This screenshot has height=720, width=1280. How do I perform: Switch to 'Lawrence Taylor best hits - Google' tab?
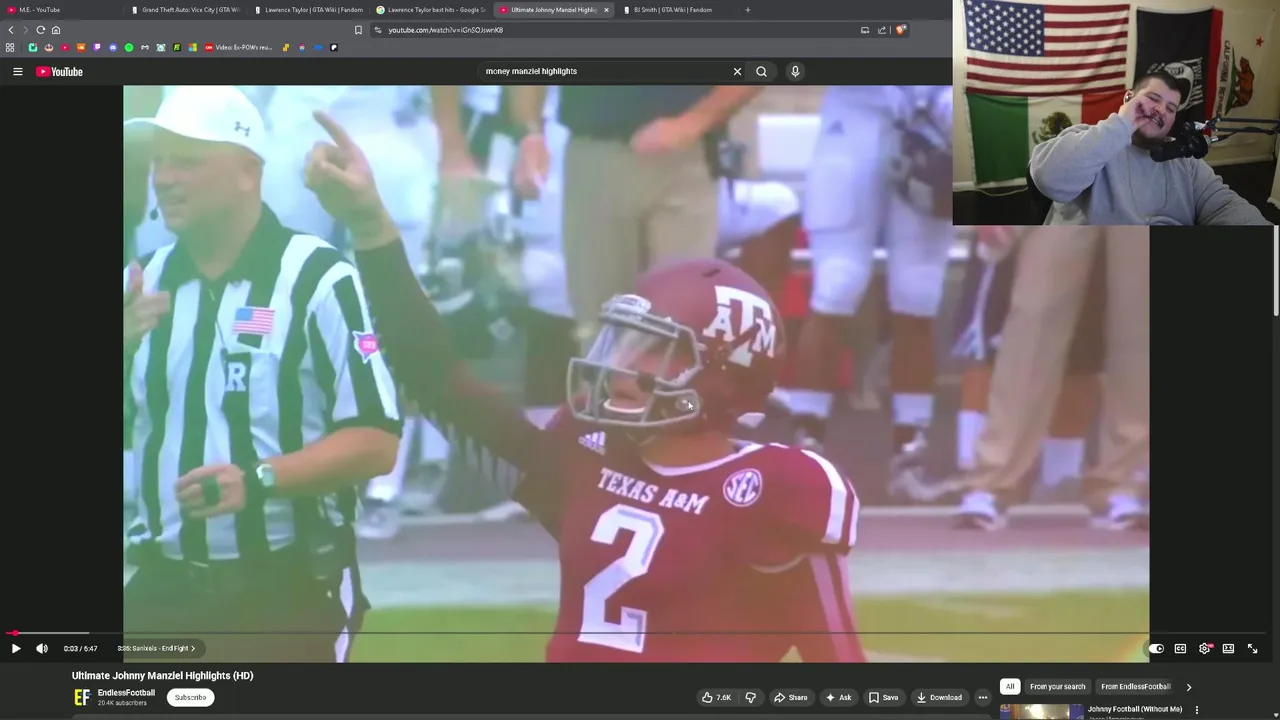pos(431,10)
